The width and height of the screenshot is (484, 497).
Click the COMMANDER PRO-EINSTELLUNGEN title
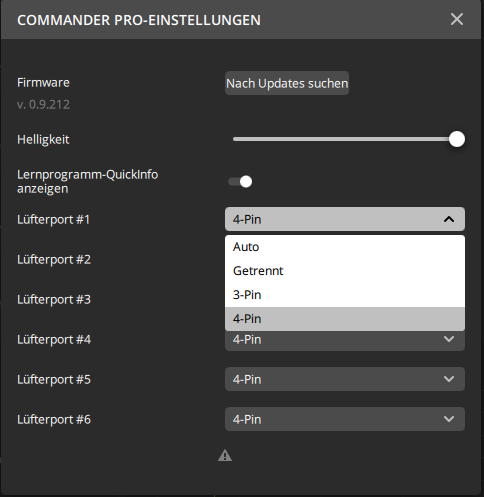(x=139, y=20)
